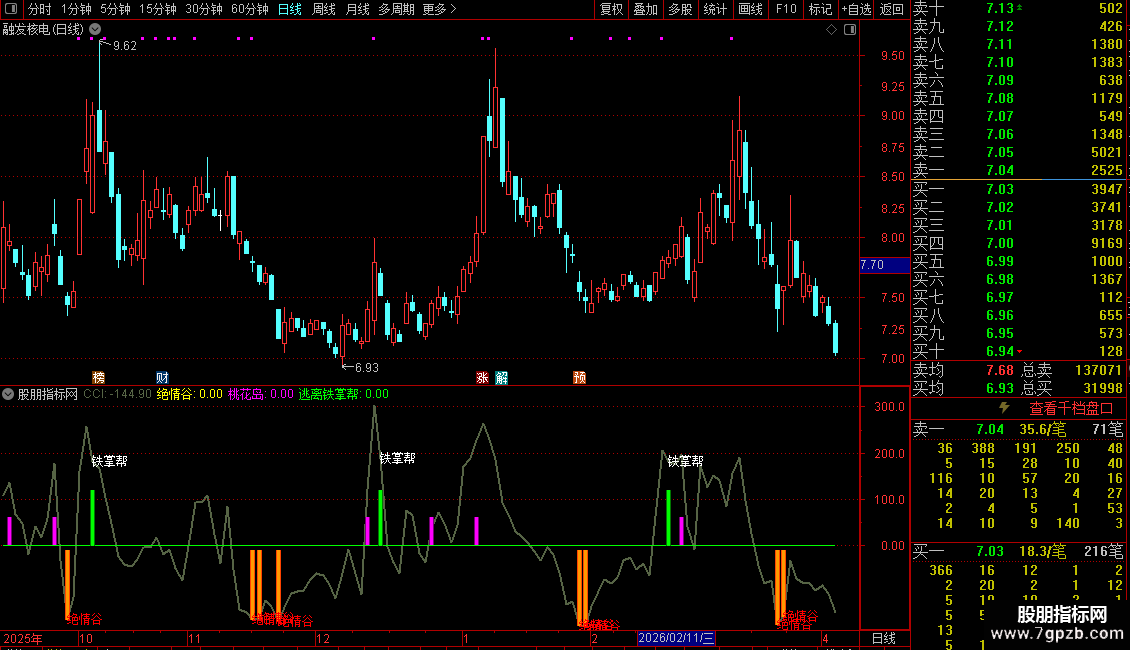The image size is (1130, 650).
Task: Click the 买一 7.03 18.3/笔 queue header
Action: (x=1019, y=551)
